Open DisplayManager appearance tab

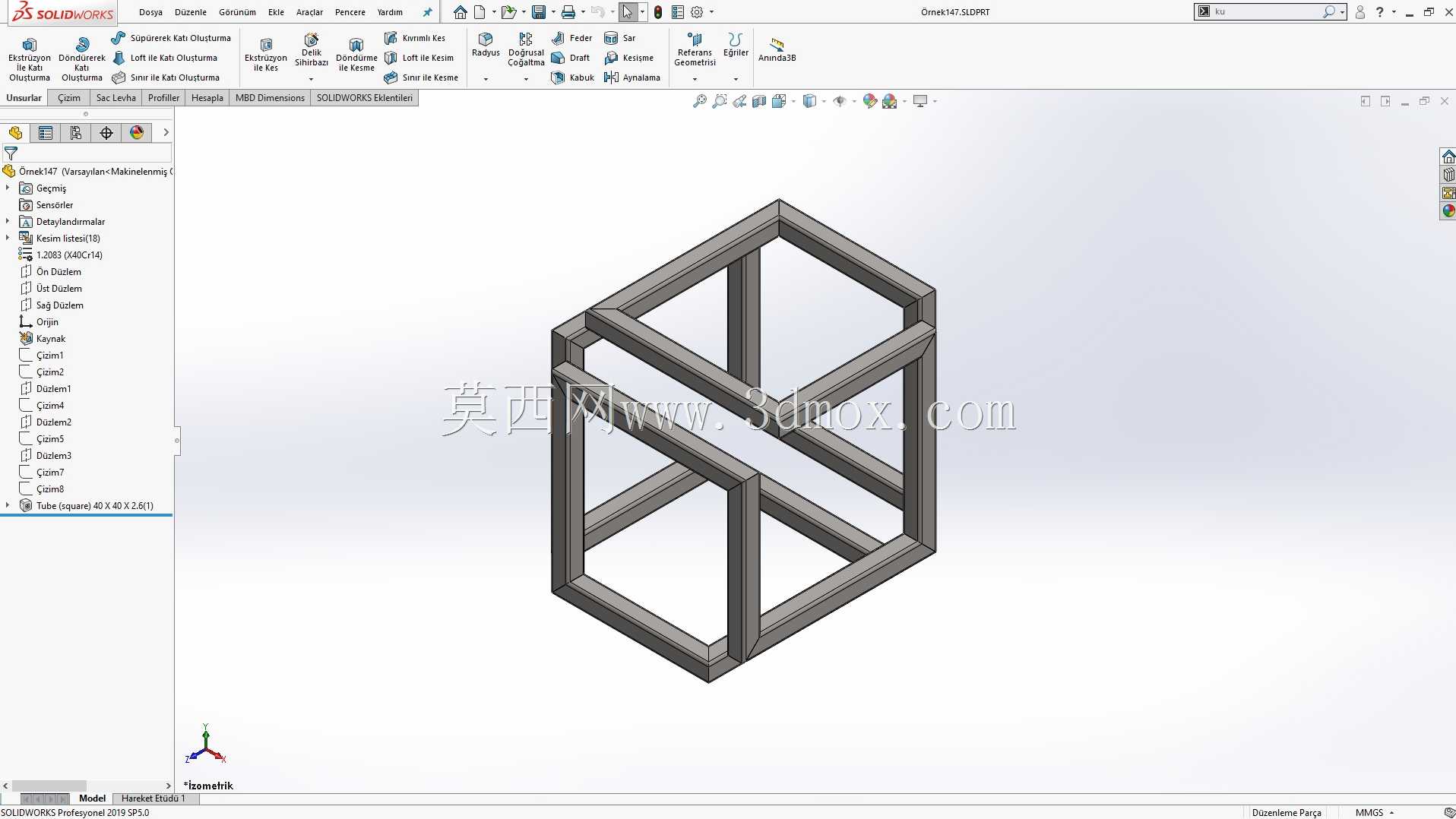137,133
